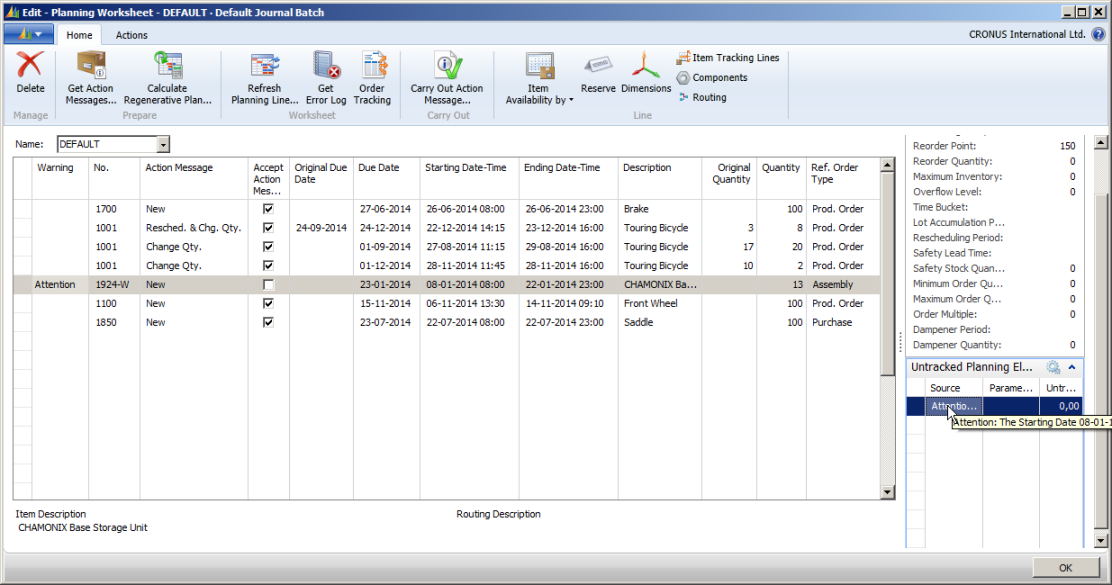Click the Reserve icon

point(598,66)
